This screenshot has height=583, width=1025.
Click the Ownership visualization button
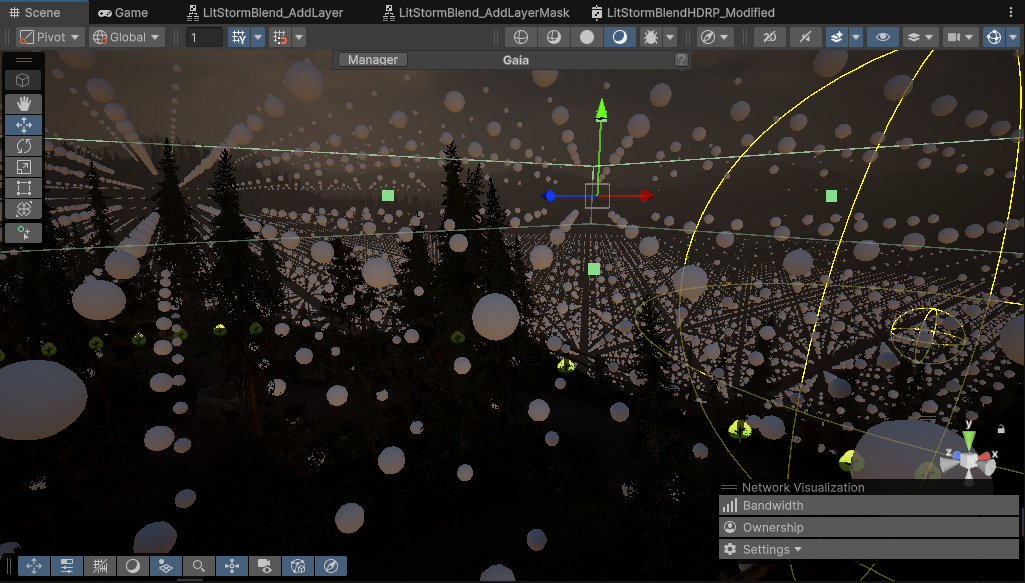coord(772,527)
